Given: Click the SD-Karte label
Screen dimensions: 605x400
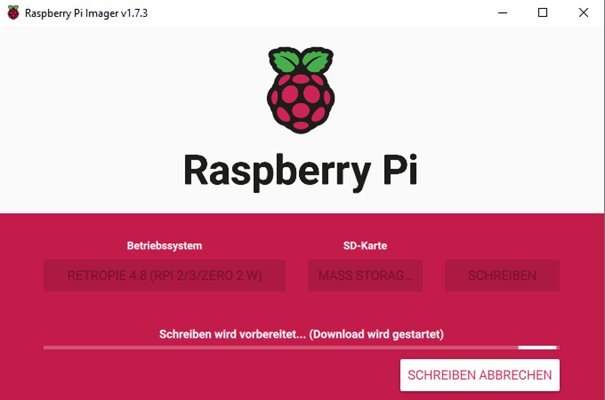Looking at the screenshot, I should click(365, 246).
